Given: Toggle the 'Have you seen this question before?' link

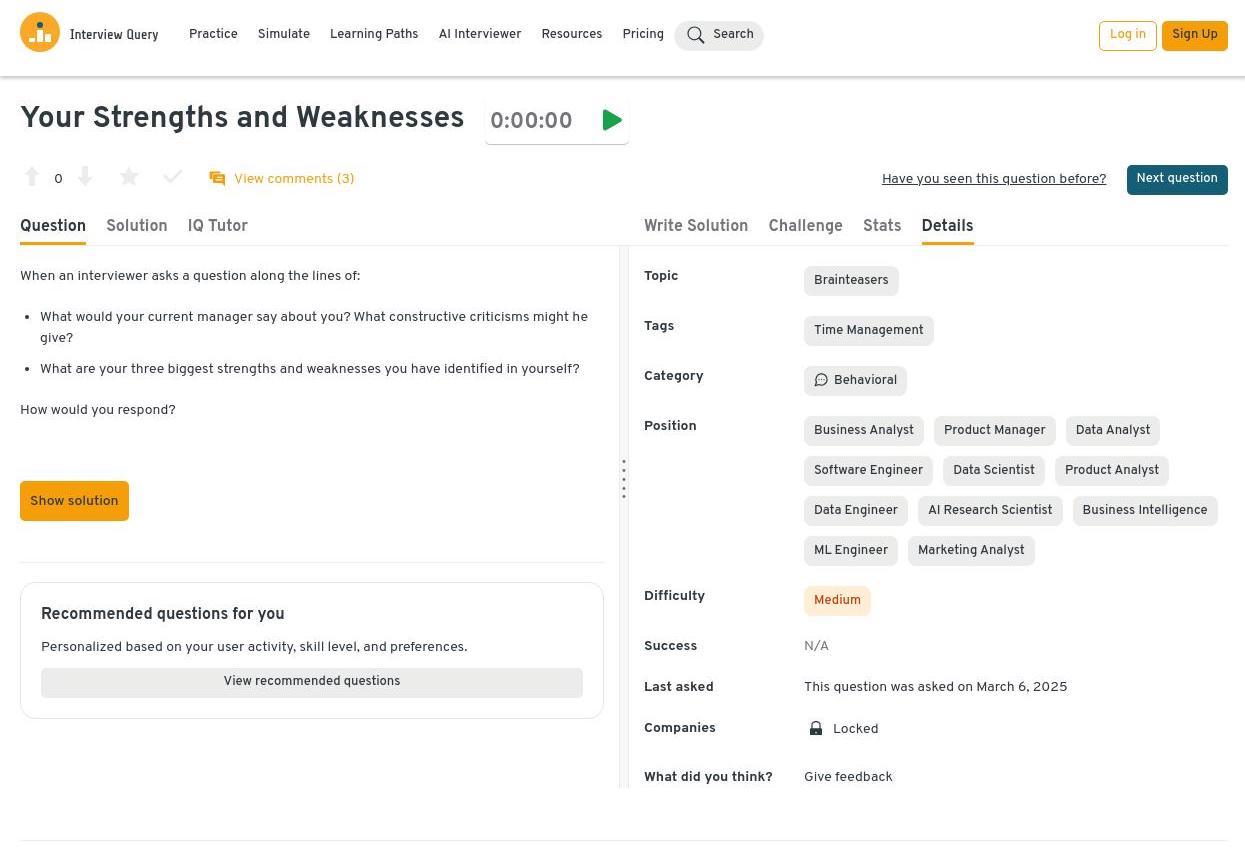Looking at the screenshot, I should point(993,180).
